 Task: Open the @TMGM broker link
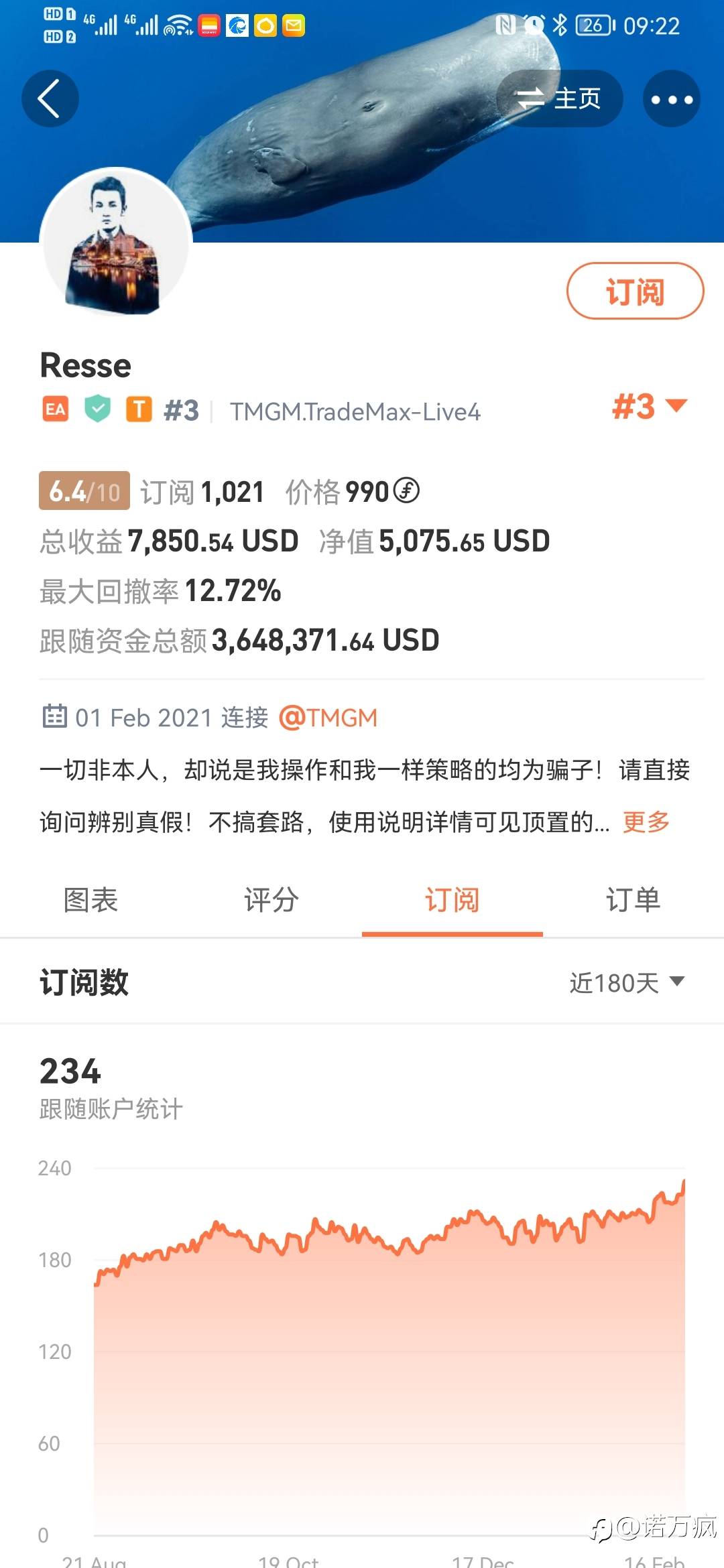pyautogui.click(x=328, y=718)
